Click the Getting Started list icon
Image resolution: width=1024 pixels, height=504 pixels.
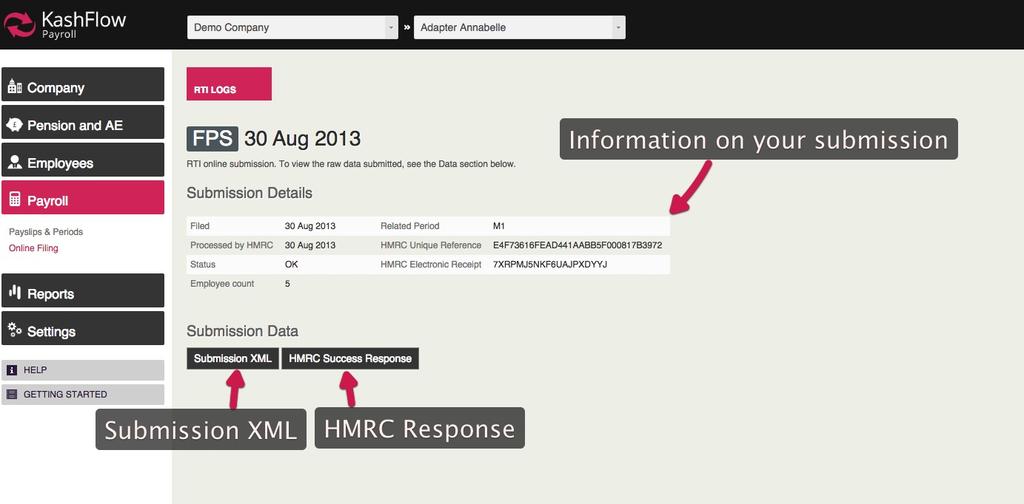coord(12,394)
